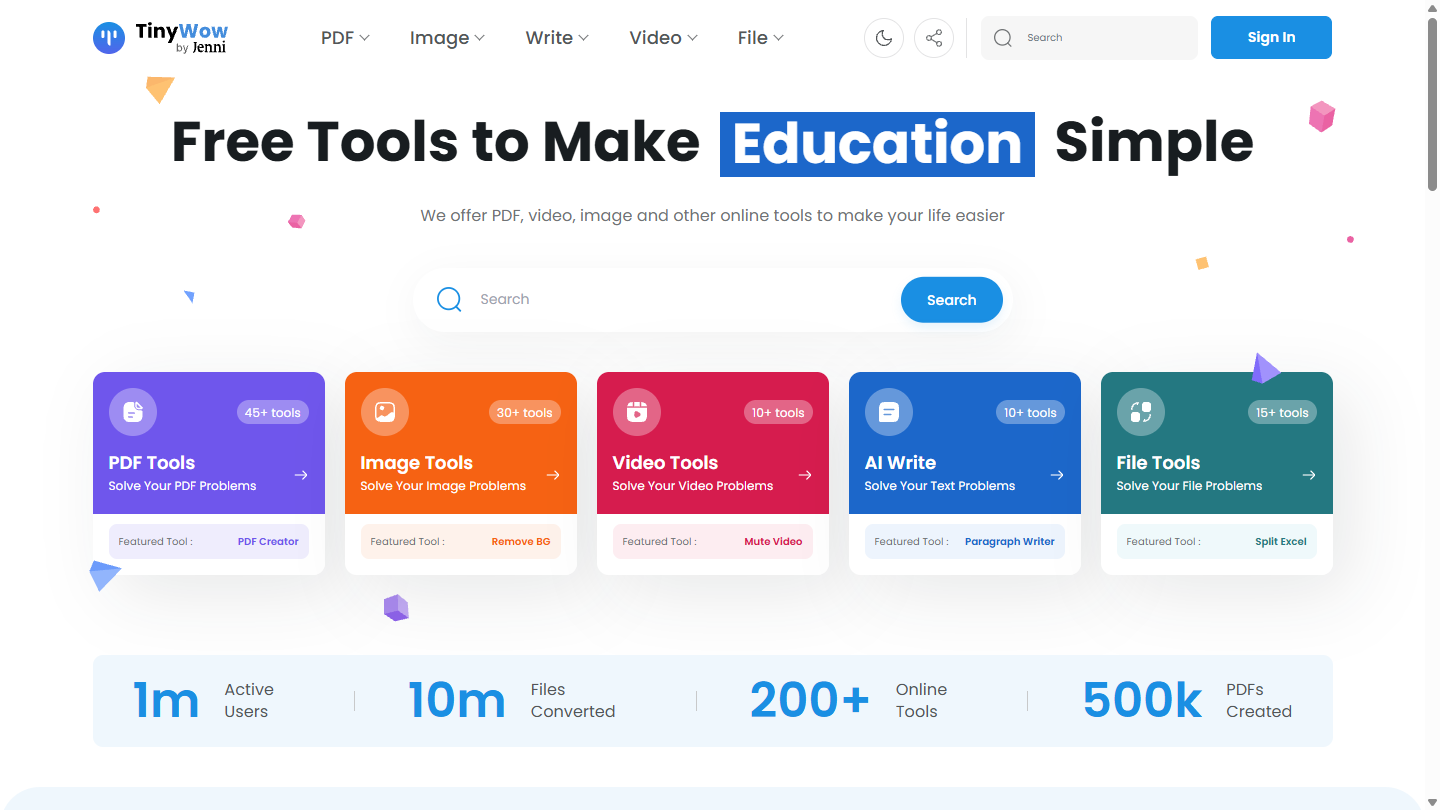Click the Video Tools film icon
1440x810 pixels.
point(637,412)
